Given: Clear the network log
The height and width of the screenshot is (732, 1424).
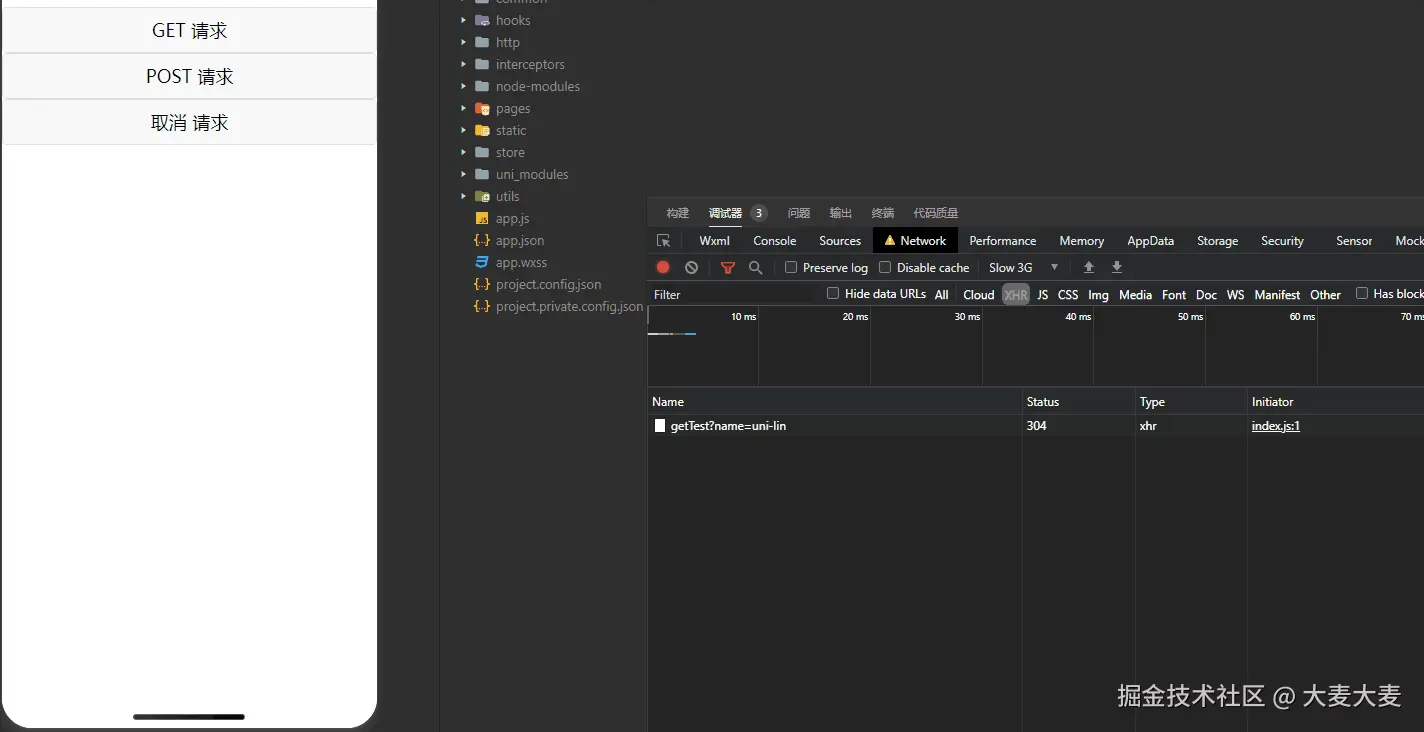Looking at the screenshot, I should click(691, 268).
